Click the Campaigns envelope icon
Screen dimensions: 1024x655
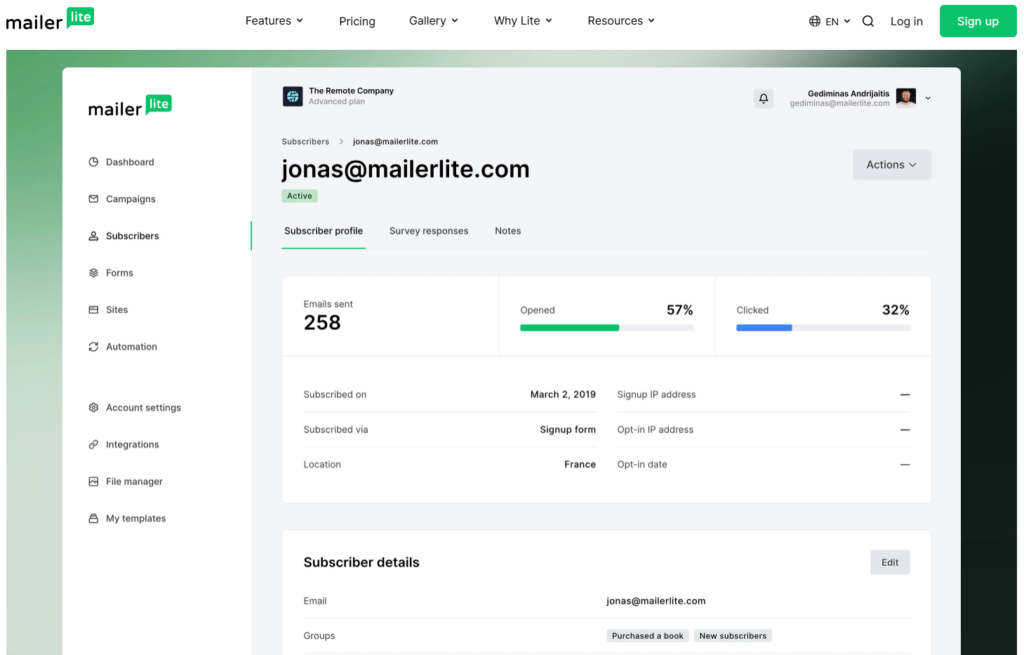tap(93, 199)
